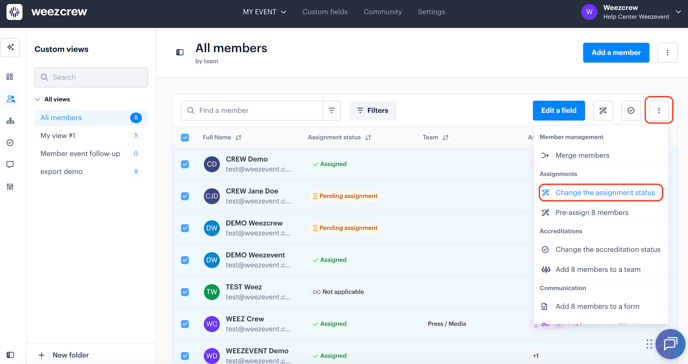Toggle the side panel icon next to All members
Viewport: 688px width, 364px height.
pos(180,52)
